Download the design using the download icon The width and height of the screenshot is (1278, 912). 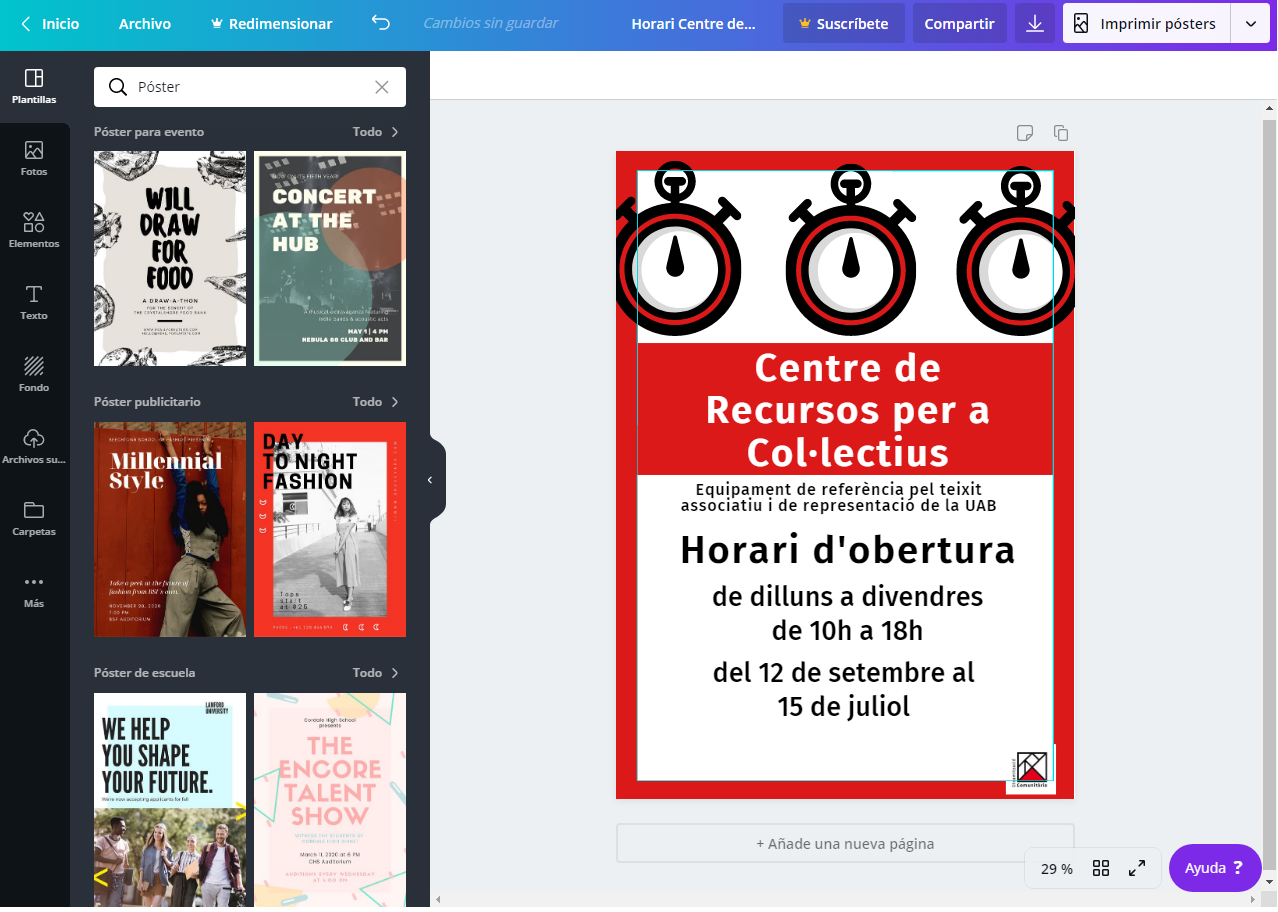point(1035,23)
